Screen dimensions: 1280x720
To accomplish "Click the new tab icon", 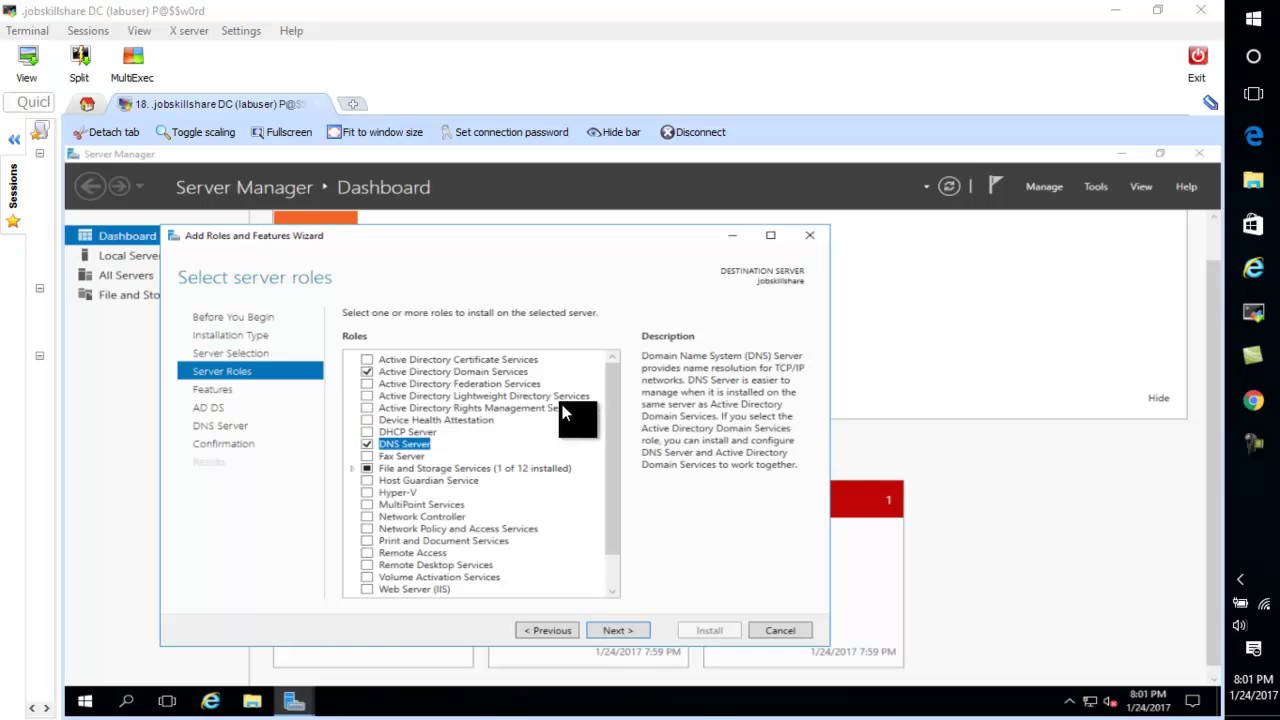I will (353, 104).
